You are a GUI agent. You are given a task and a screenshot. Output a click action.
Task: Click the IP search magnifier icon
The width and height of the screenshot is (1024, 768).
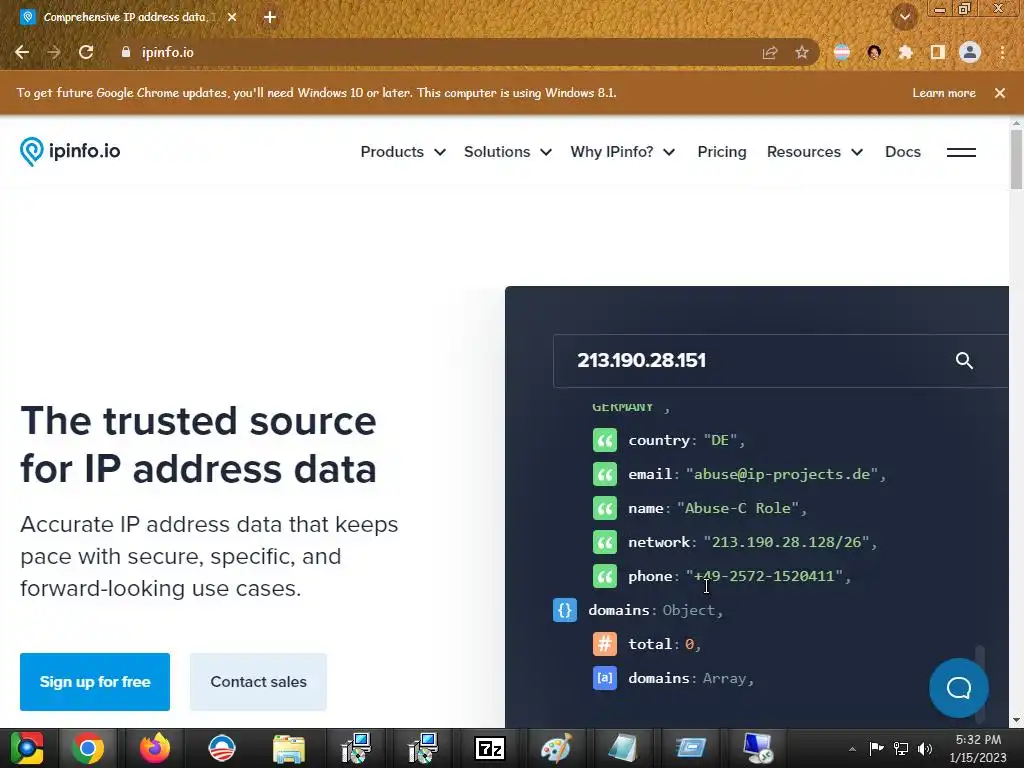click(964, 360)
